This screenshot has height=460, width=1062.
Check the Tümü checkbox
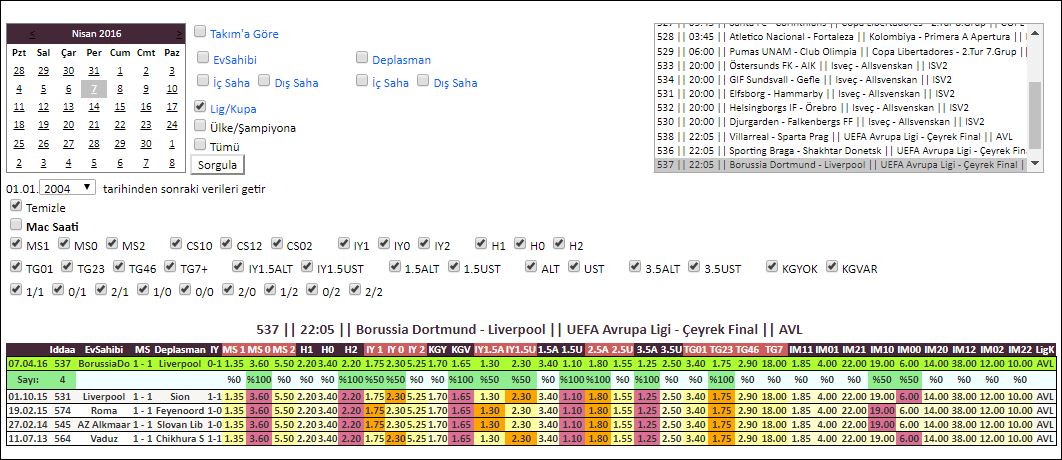[200, 144]
